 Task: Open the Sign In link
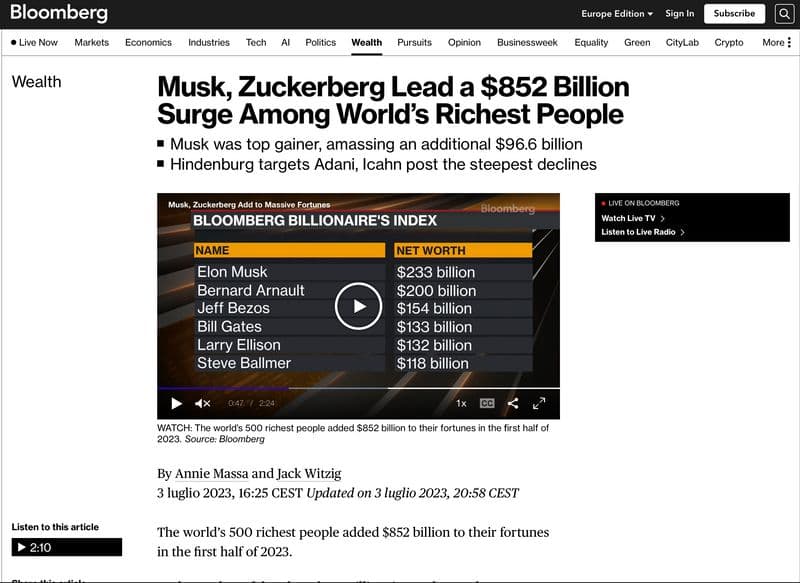tap(680, 14)
